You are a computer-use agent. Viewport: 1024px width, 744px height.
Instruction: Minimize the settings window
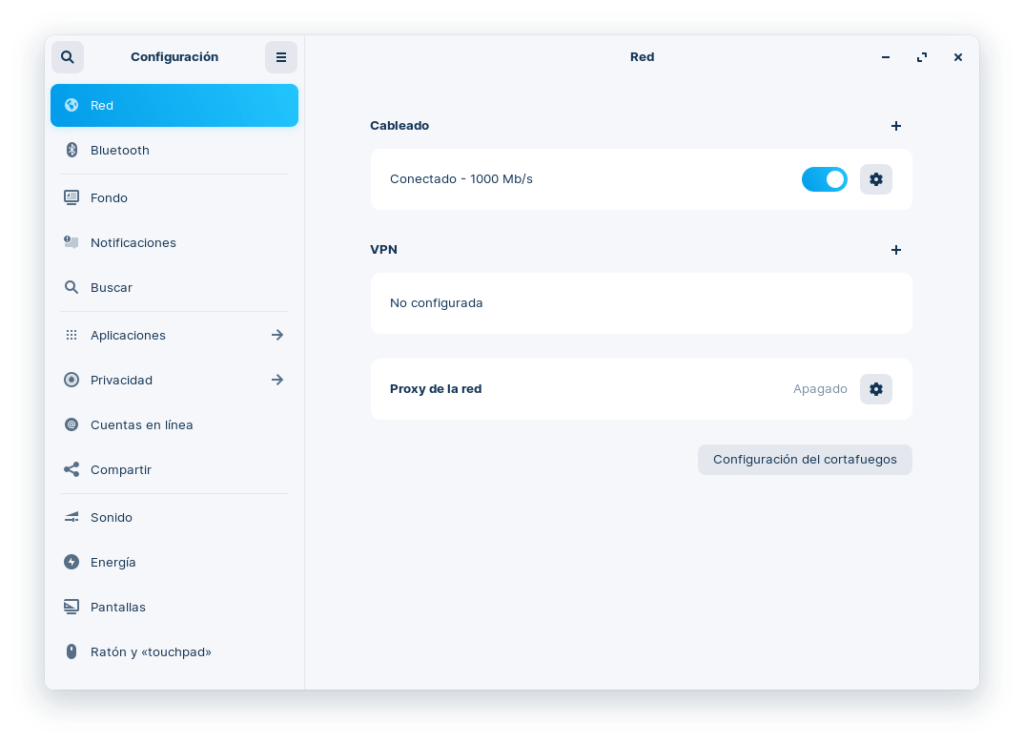click(886, 57)
